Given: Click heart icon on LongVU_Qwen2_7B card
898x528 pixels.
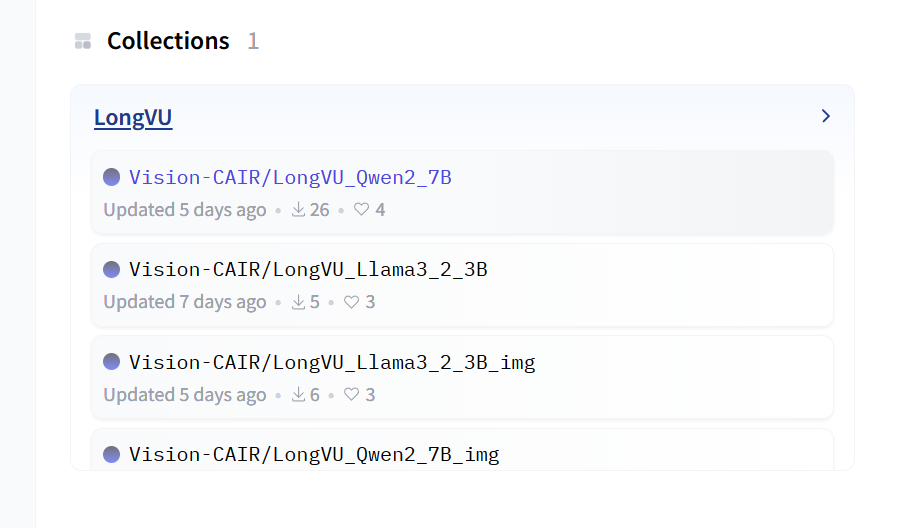Looking at the screenshot, I should [x=362, y=210].
